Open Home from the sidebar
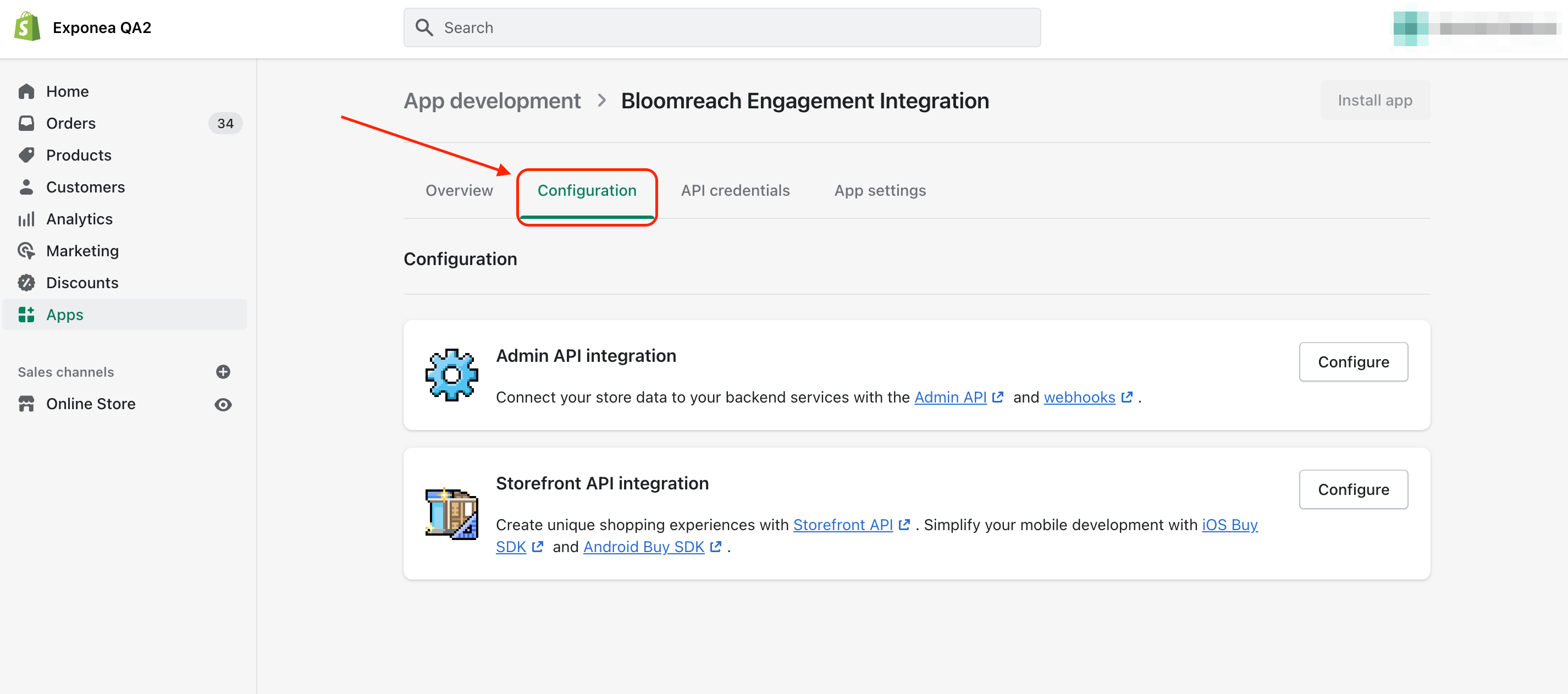 point(68,91)
